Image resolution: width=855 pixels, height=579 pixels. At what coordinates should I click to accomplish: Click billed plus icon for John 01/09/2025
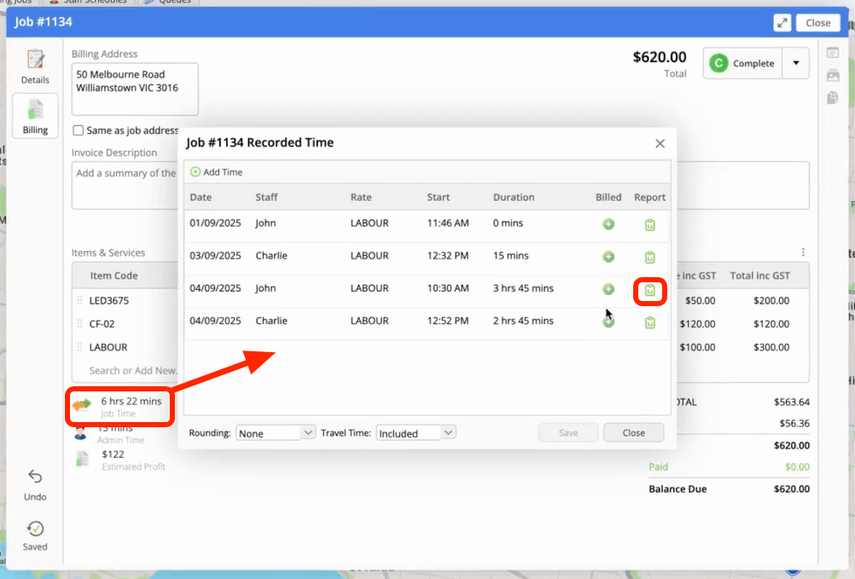[x=608, y=225]
